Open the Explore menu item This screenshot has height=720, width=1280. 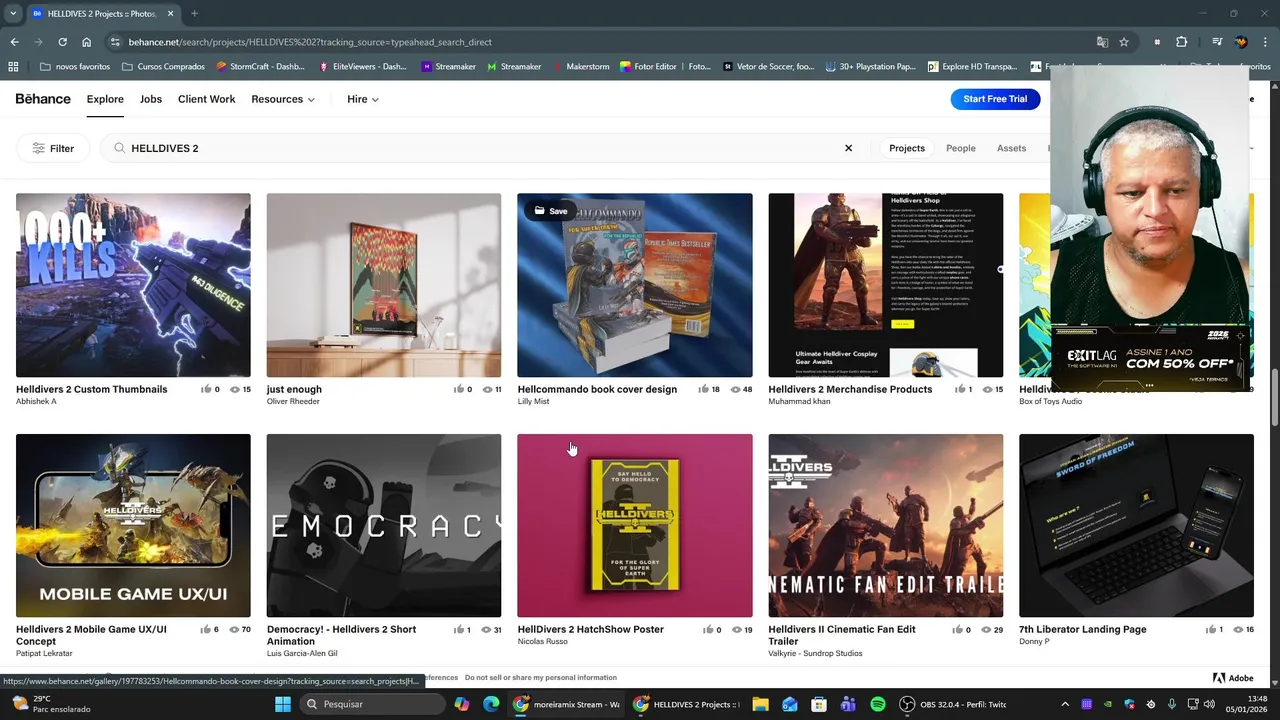click(x=105, y=99)
